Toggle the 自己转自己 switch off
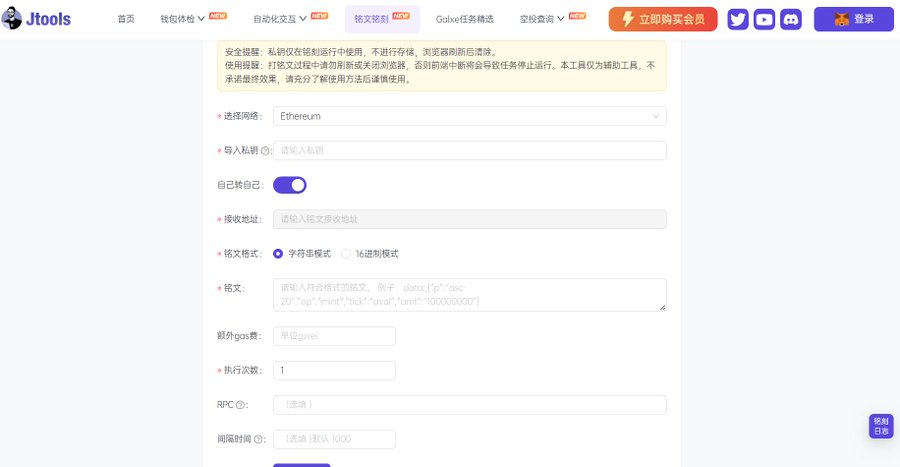Image resolution: width=900 pixels, height=467 pixels. tap(290, 185)
